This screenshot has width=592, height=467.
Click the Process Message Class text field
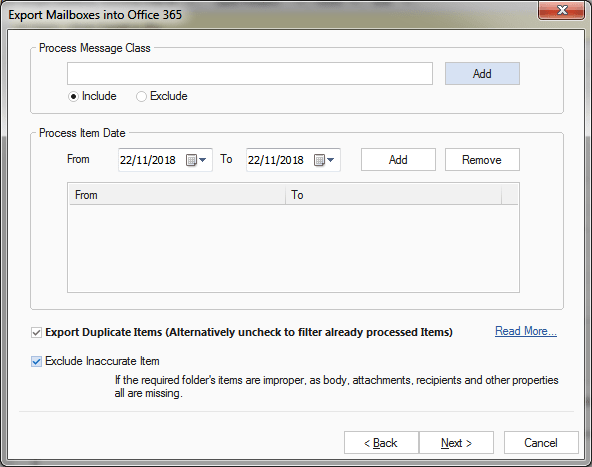(250, 74)
